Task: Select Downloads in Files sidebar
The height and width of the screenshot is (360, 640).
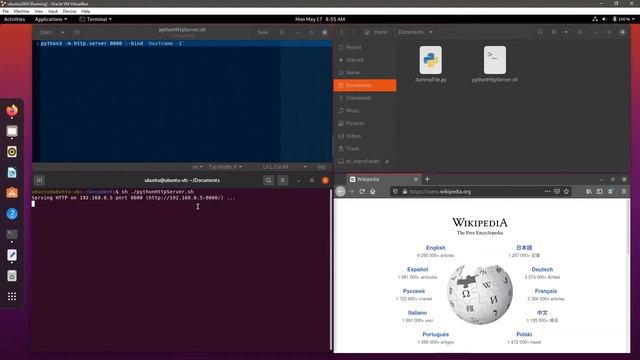Action: [365, 98]
